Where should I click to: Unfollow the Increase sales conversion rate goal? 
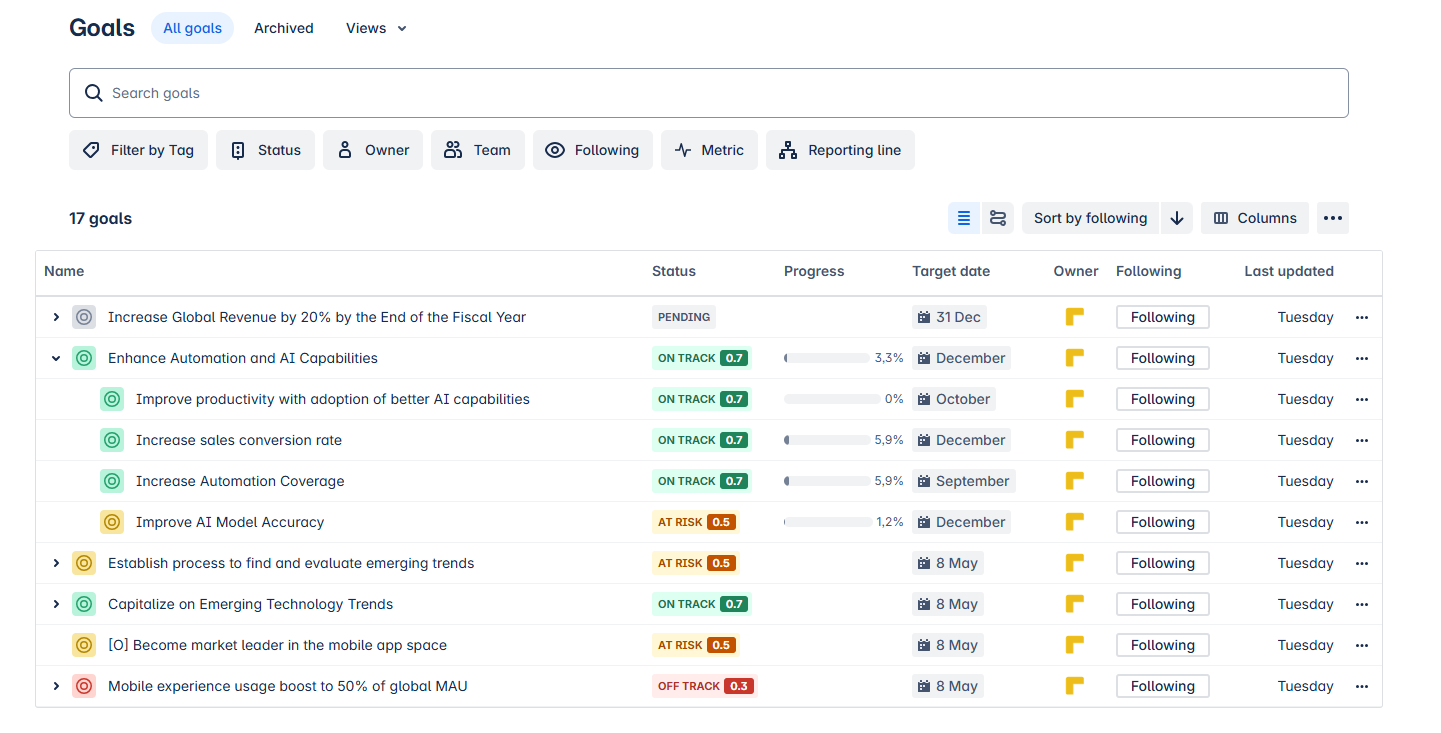1162,439
